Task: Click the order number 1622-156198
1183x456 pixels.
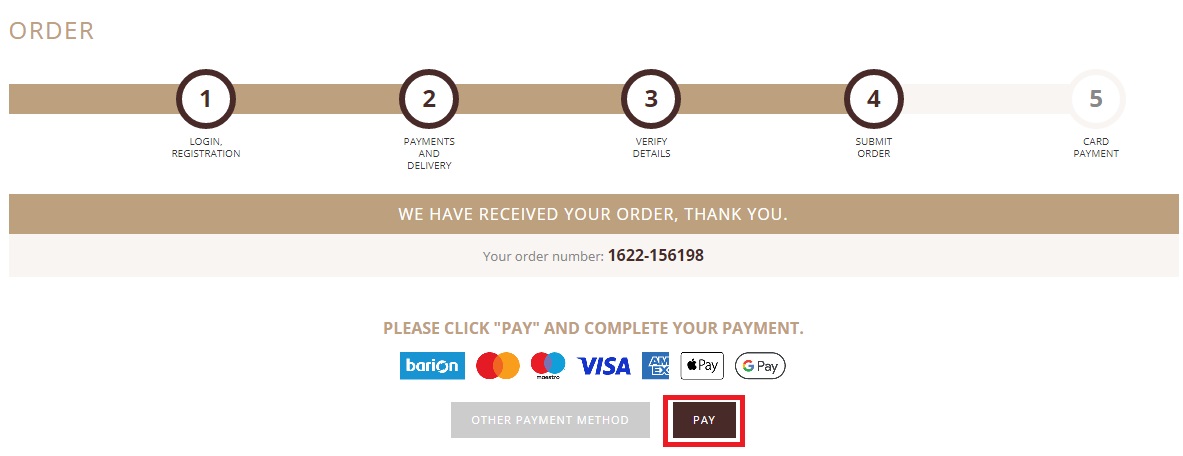Action: (x=656, y=255)
